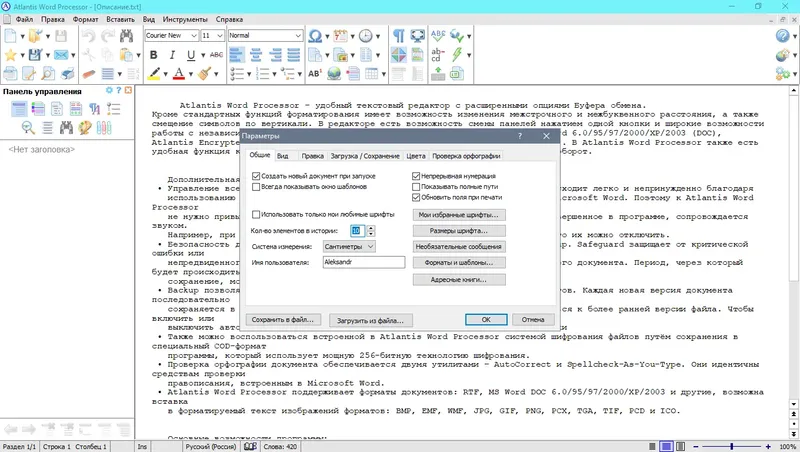The width and height of the screenshot is (800, 452).
Task: Expand the insert table dropdown arrow
Action: [x=383, y=74]
